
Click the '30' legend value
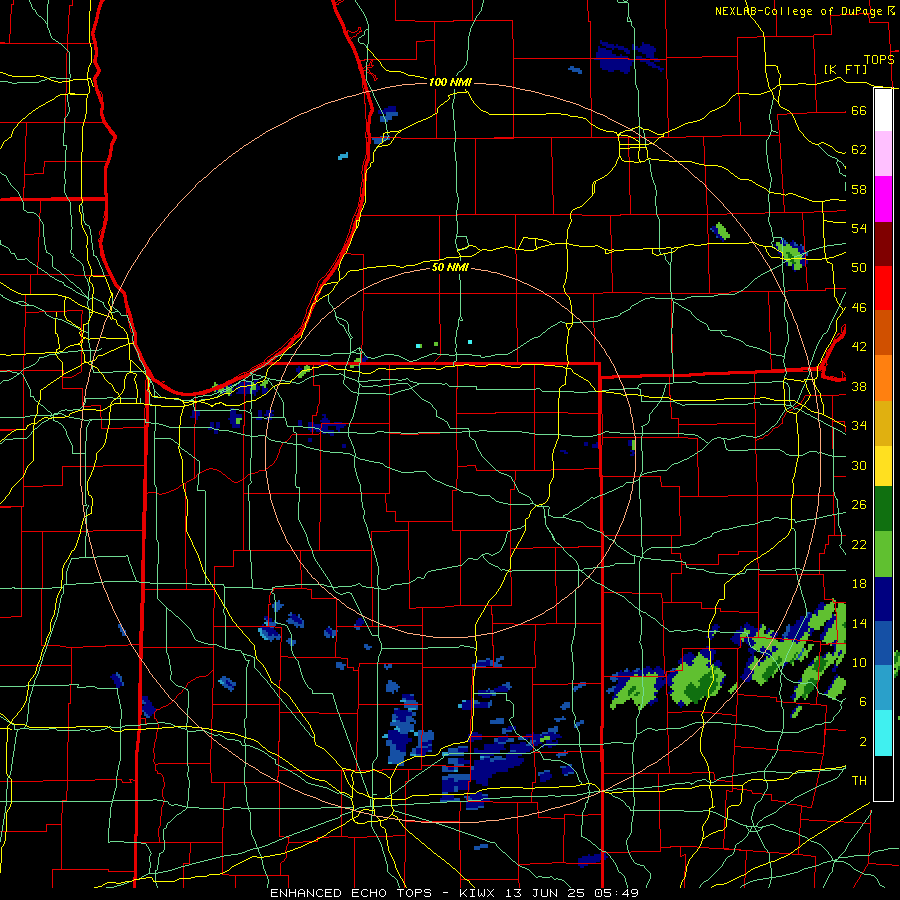point(859,465)
